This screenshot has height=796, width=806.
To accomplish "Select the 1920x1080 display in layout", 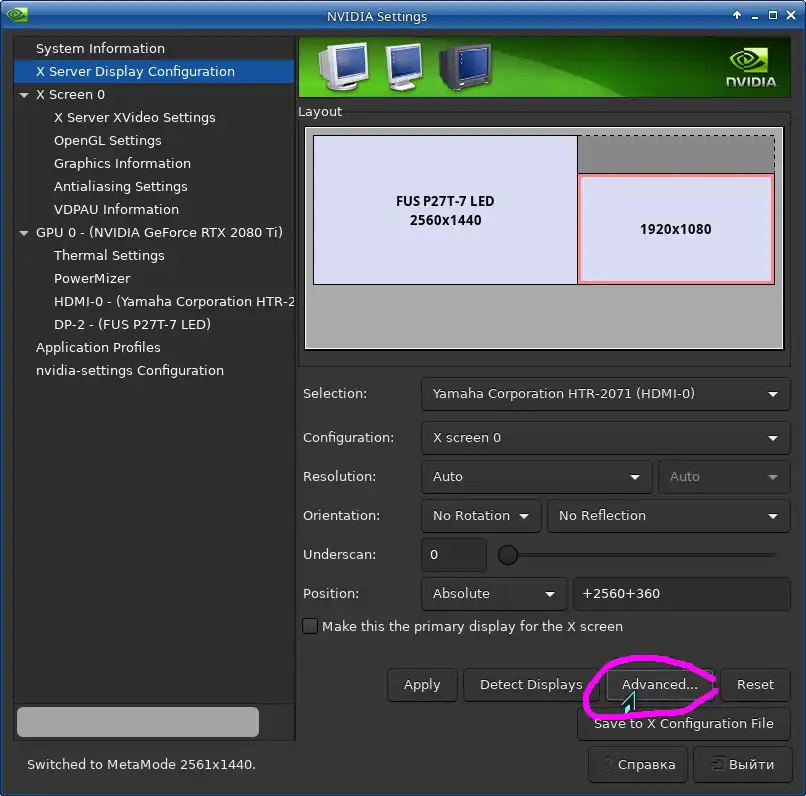I will tap(676, 229).
